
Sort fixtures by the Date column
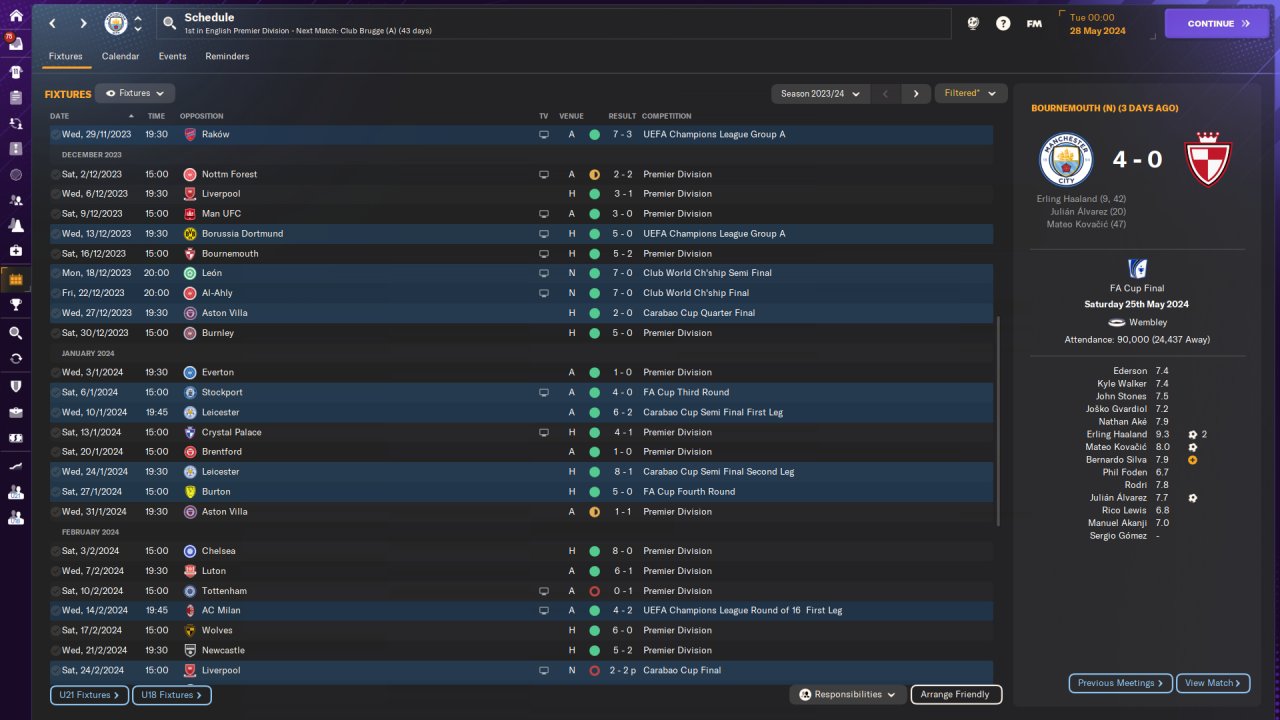tap(60, 116)
